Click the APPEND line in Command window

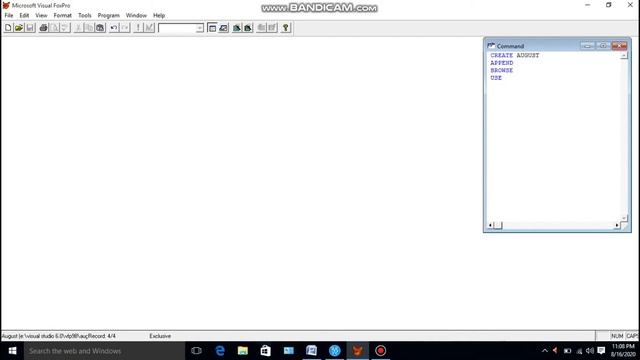502,63
